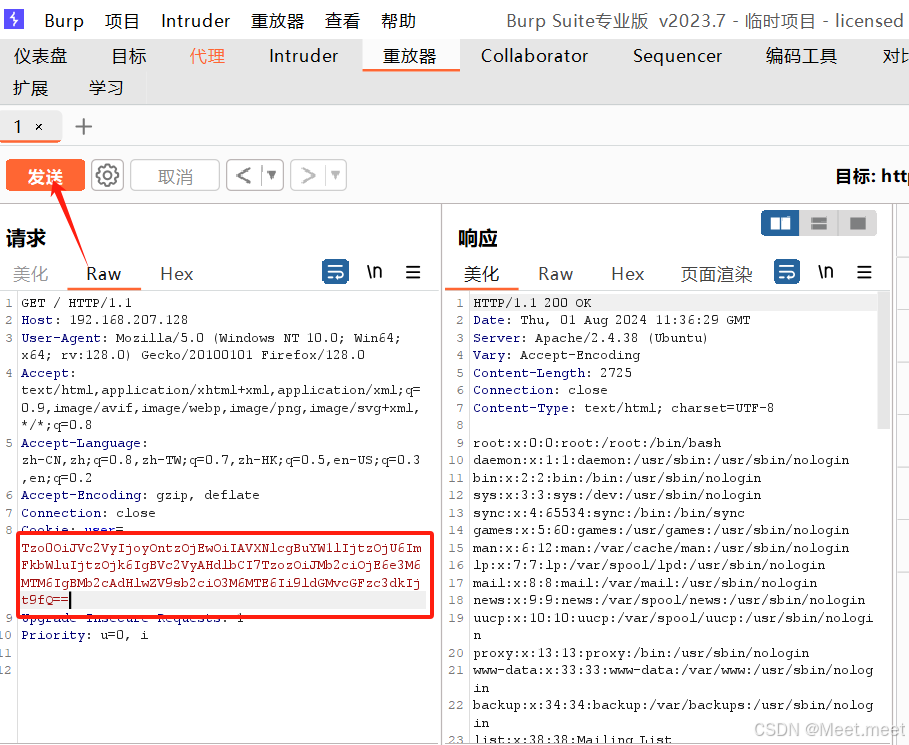Open response panel hamburger menu
The image size is (909, 745).
[864, 272]
